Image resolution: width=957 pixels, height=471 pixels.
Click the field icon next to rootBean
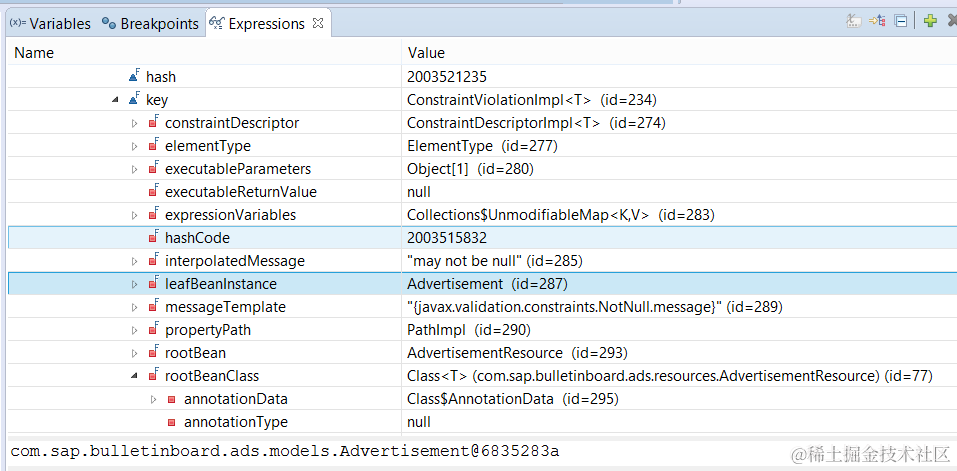coord(154,353)
